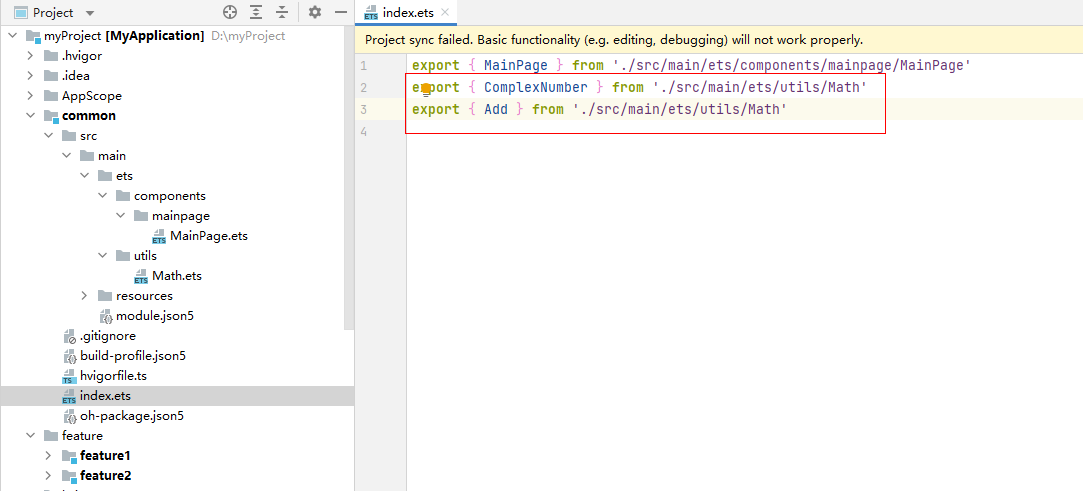Expand the .hvigor folder

30,55
